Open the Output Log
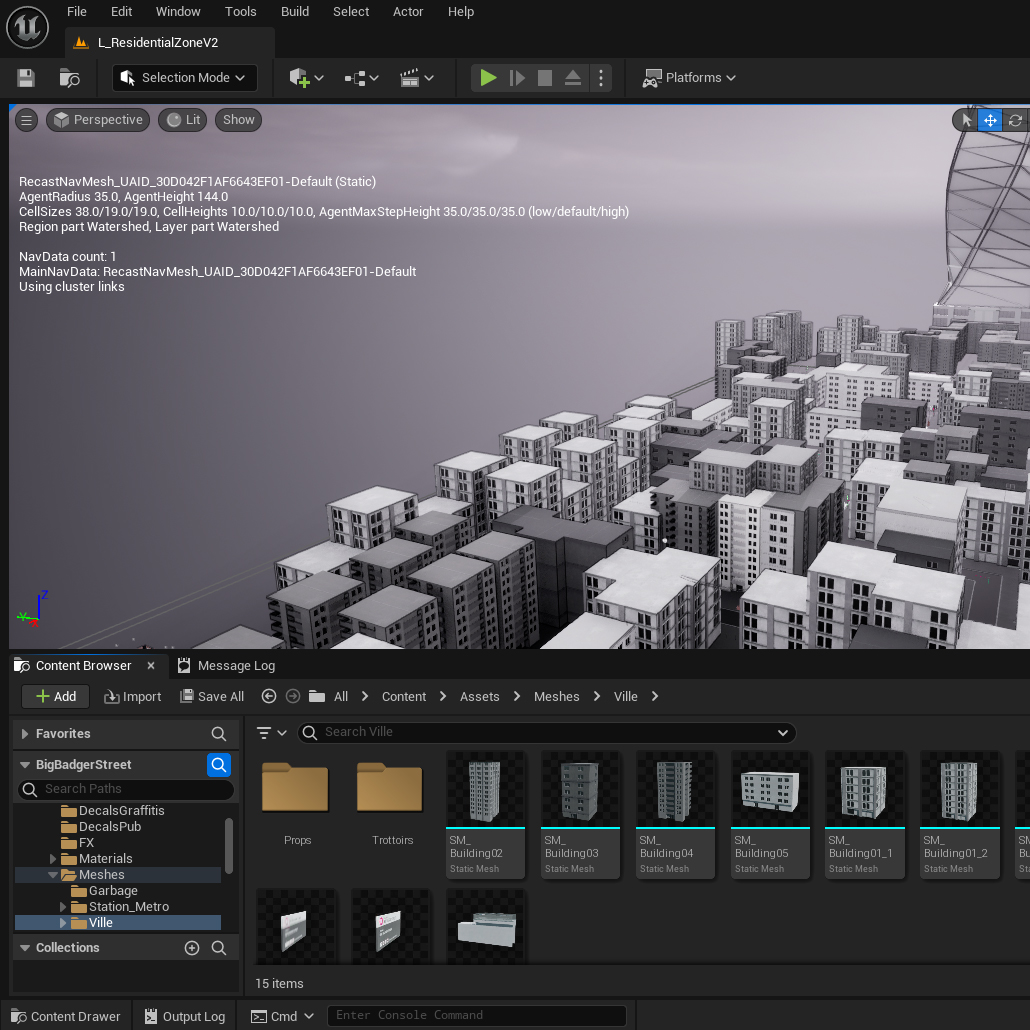This screenshot has height=1030, width=1030. tap(185, 1016)
